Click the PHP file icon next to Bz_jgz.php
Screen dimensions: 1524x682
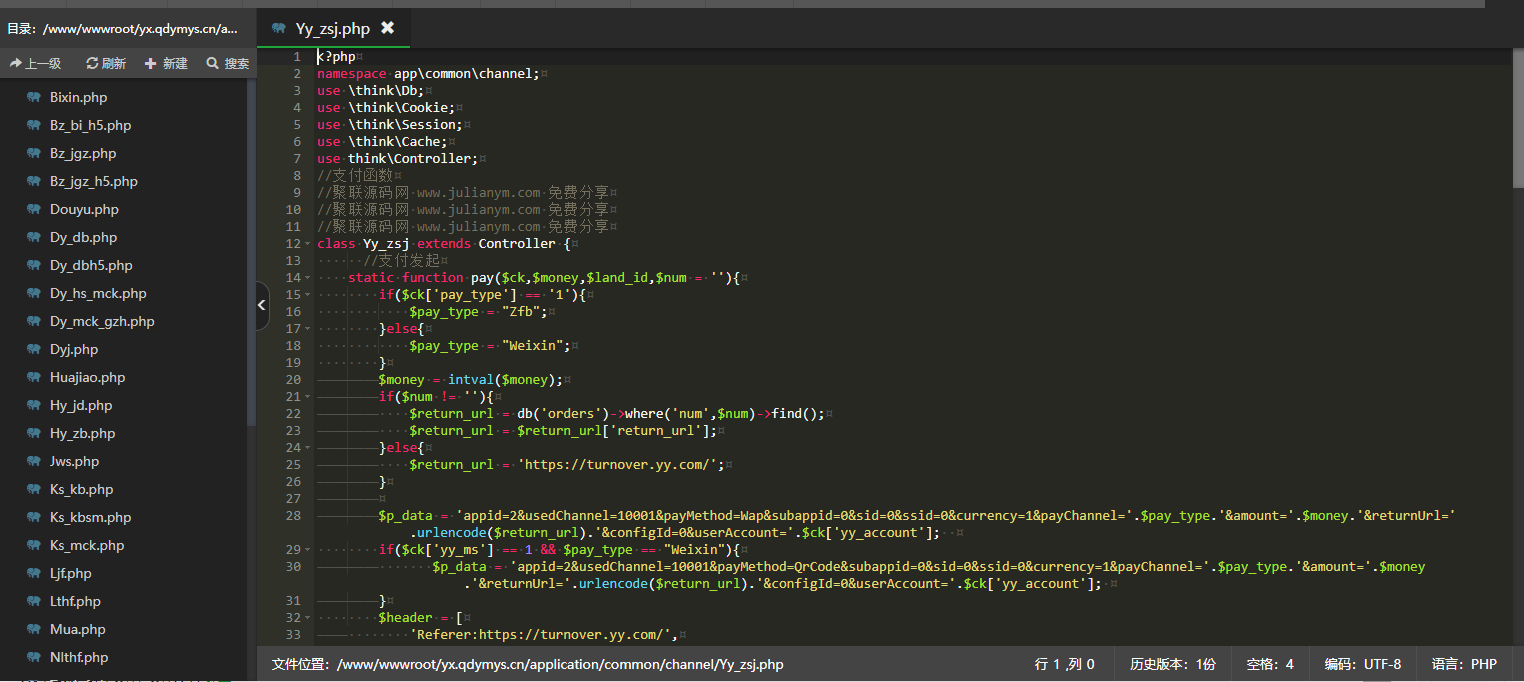point(33,153)
